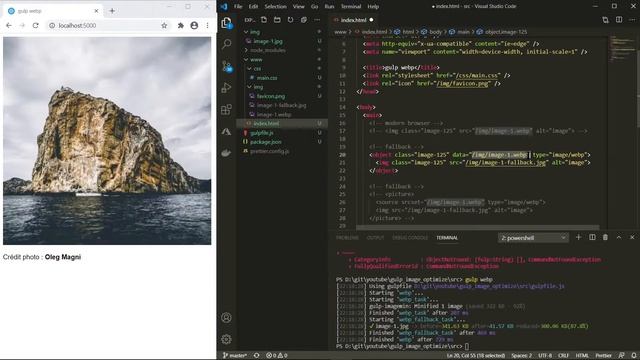Open the Help menu
Viewport: 640px width, 360px height.
[x=373, y=7]
